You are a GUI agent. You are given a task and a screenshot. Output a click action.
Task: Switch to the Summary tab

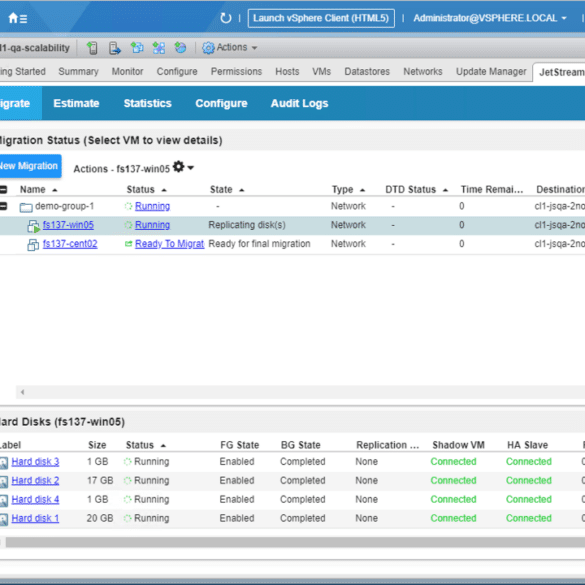pos(78,71)
